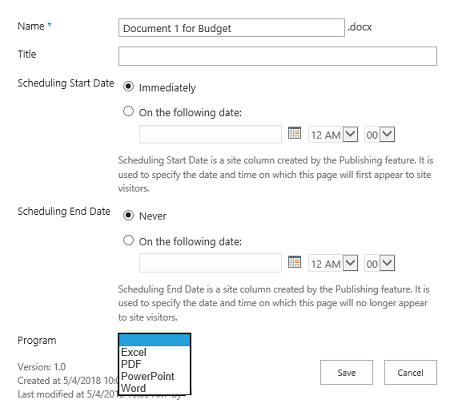Open End Date hour dropdown showing 12 AM
Image resolution: width=458 pixels, height=416 pixels.
[333, 264]
